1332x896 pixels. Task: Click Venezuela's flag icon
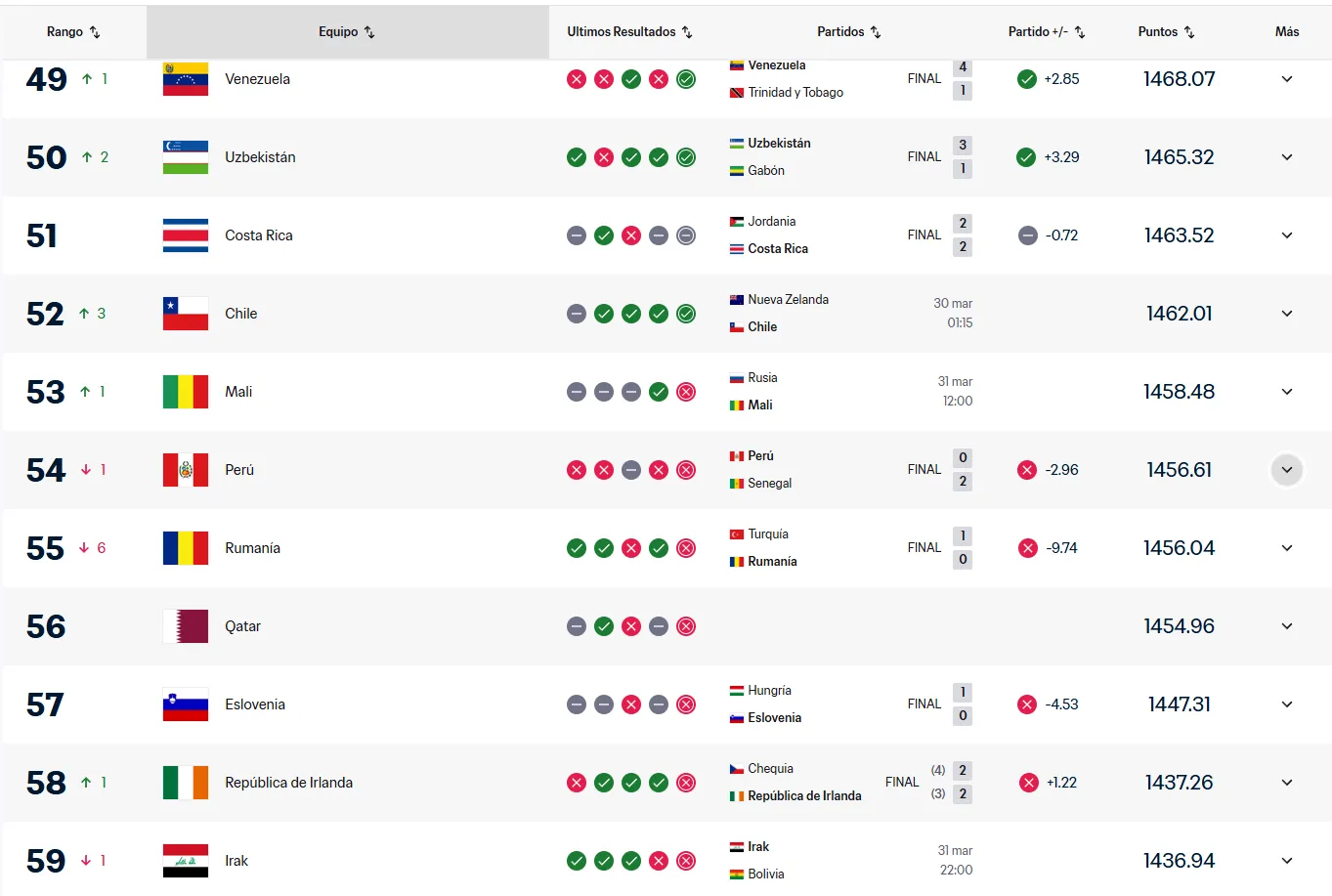(185, 79)
